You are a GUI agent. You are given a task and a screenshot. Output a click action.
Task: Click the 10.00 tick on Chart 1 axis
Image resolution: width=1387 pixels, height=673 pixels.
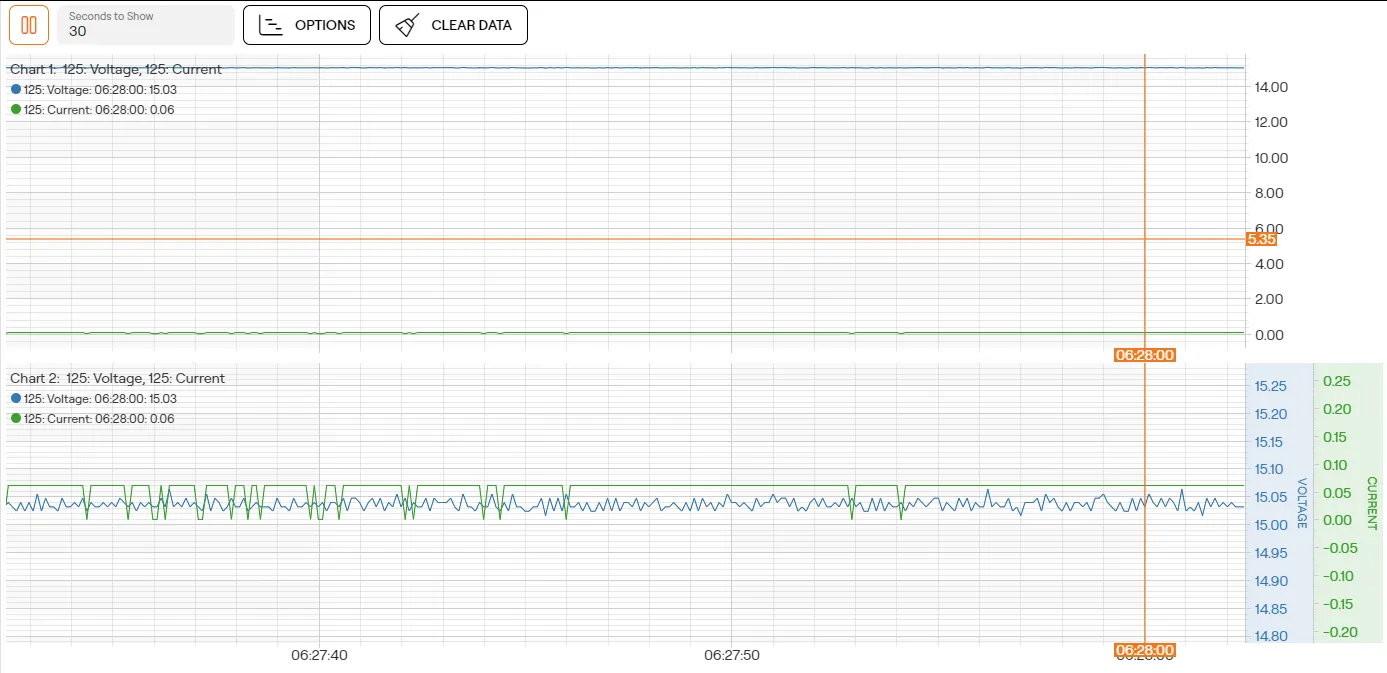[1271, 158]
